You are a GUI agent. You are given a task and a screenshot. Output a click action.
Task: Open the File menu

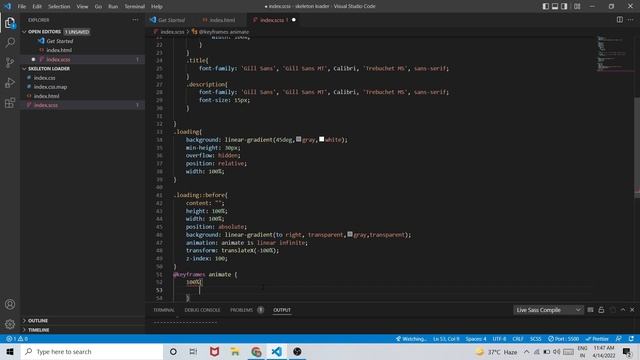[x=22, y=6]
